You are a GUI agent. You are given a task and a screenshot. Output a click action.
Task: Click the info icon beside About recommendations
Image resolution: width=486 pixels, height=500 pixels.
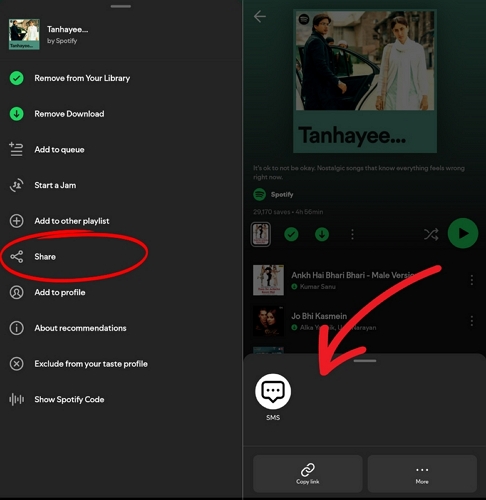pos(16,328)
